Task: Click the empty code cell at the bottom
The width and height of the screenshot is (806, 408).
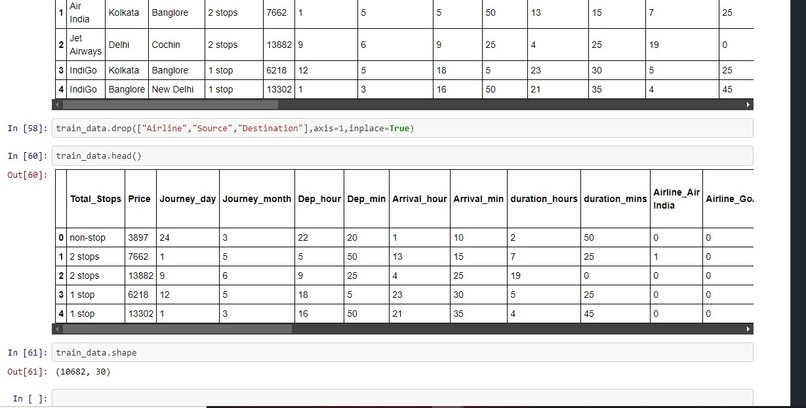Action: 402,398
